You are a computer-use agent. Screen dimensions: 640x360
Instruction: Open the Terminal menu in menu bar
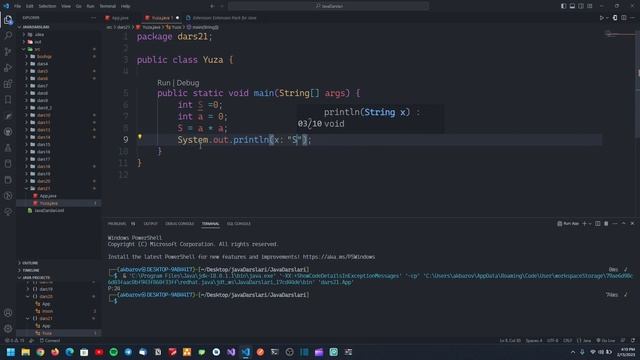point(108,6)
